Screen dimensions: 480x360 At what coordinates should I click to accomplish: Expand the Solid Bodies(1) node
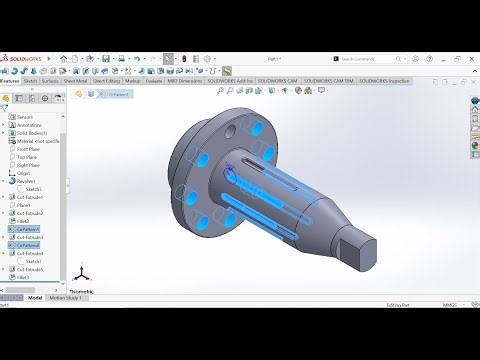(x=3, y=133)
